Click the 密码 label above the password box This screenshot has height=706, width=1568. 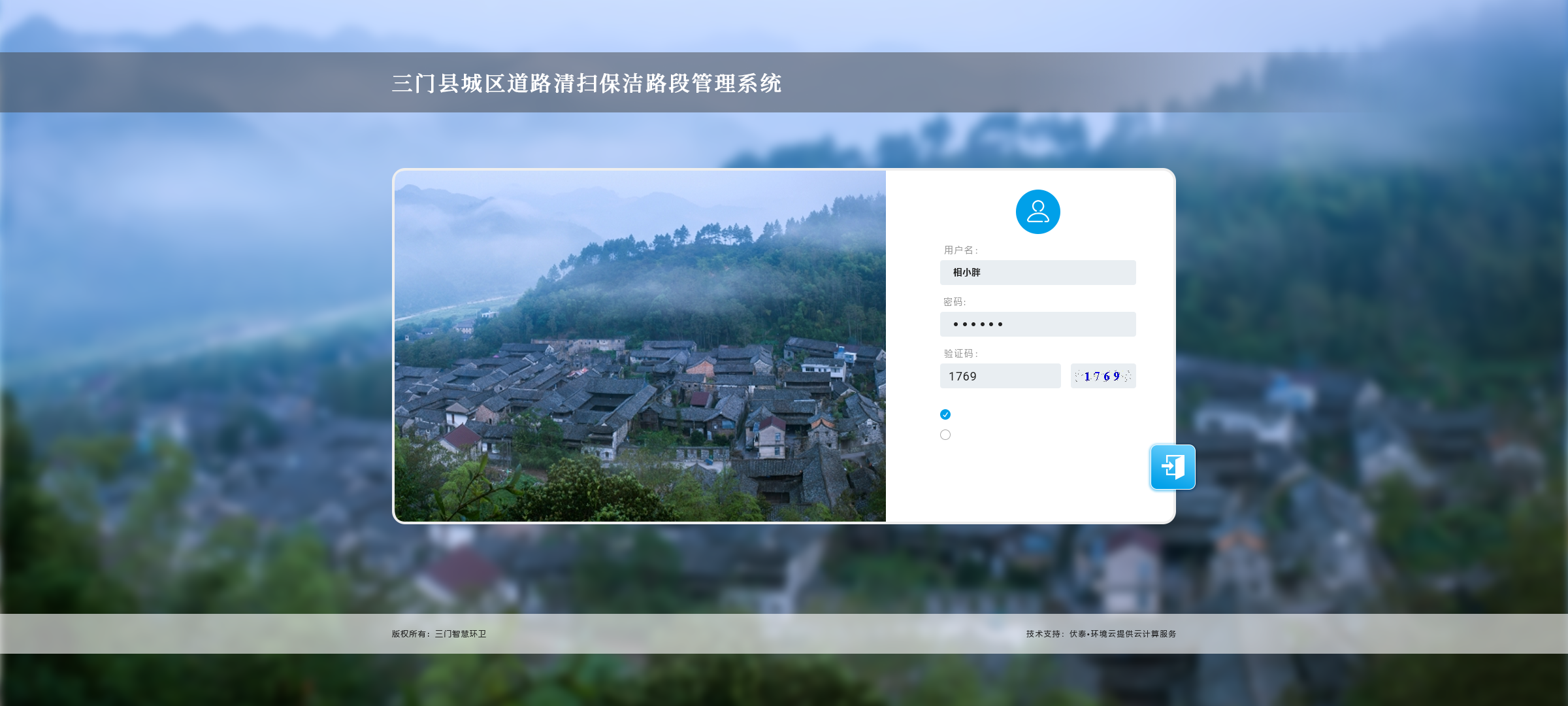click(955, 301)
